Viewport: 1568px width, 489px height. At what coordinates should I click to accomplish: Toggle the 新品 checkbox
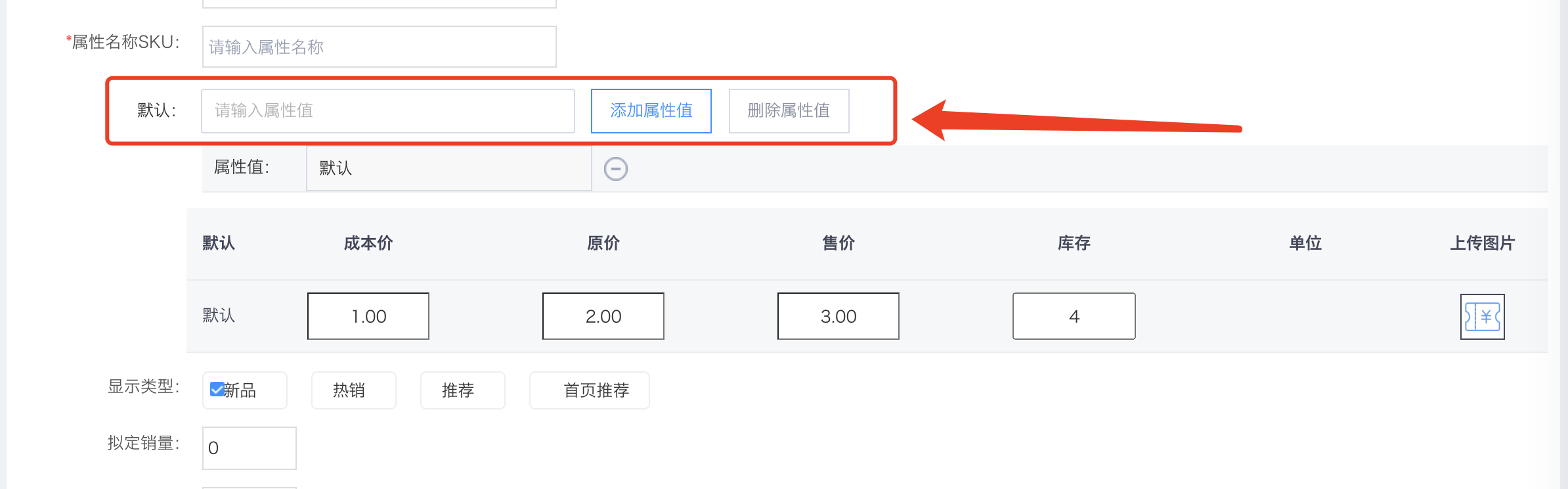(x=217, y=390)
